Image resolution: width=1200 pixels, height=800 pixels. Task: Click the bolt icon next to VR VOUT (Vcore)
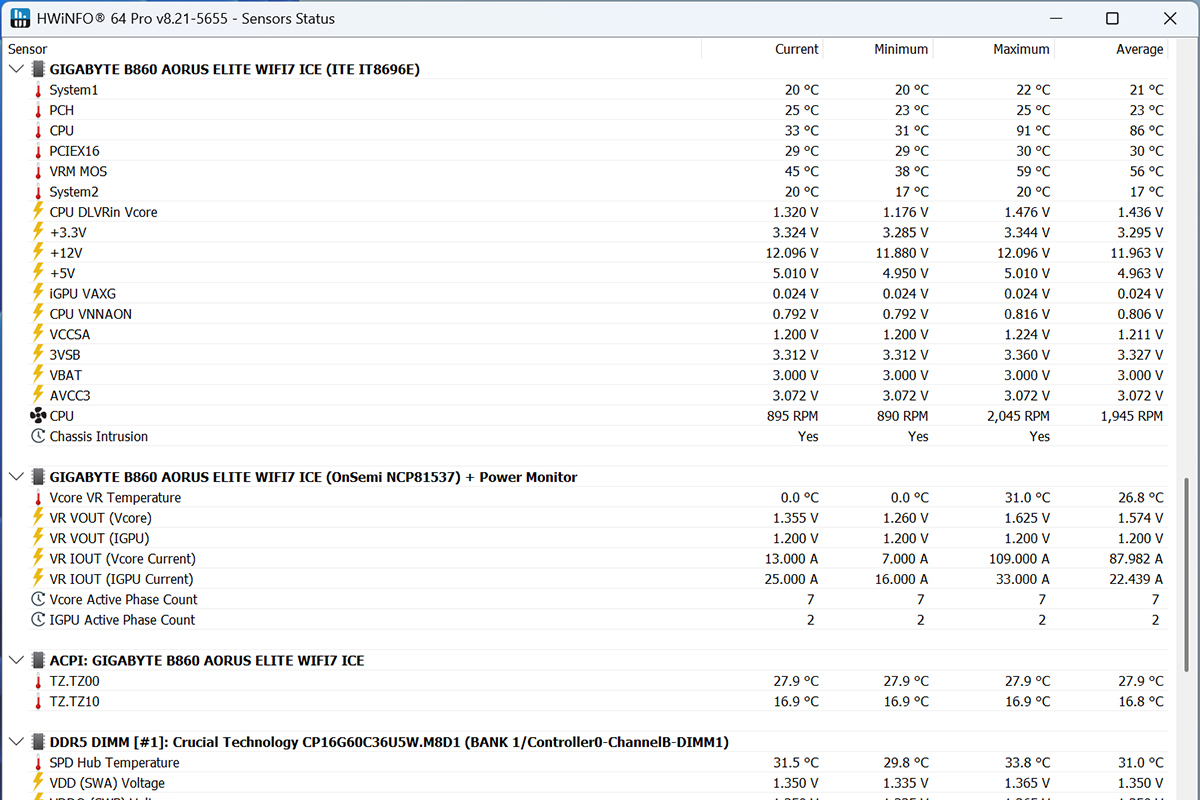pyautogui.click(x=39, y=518)
